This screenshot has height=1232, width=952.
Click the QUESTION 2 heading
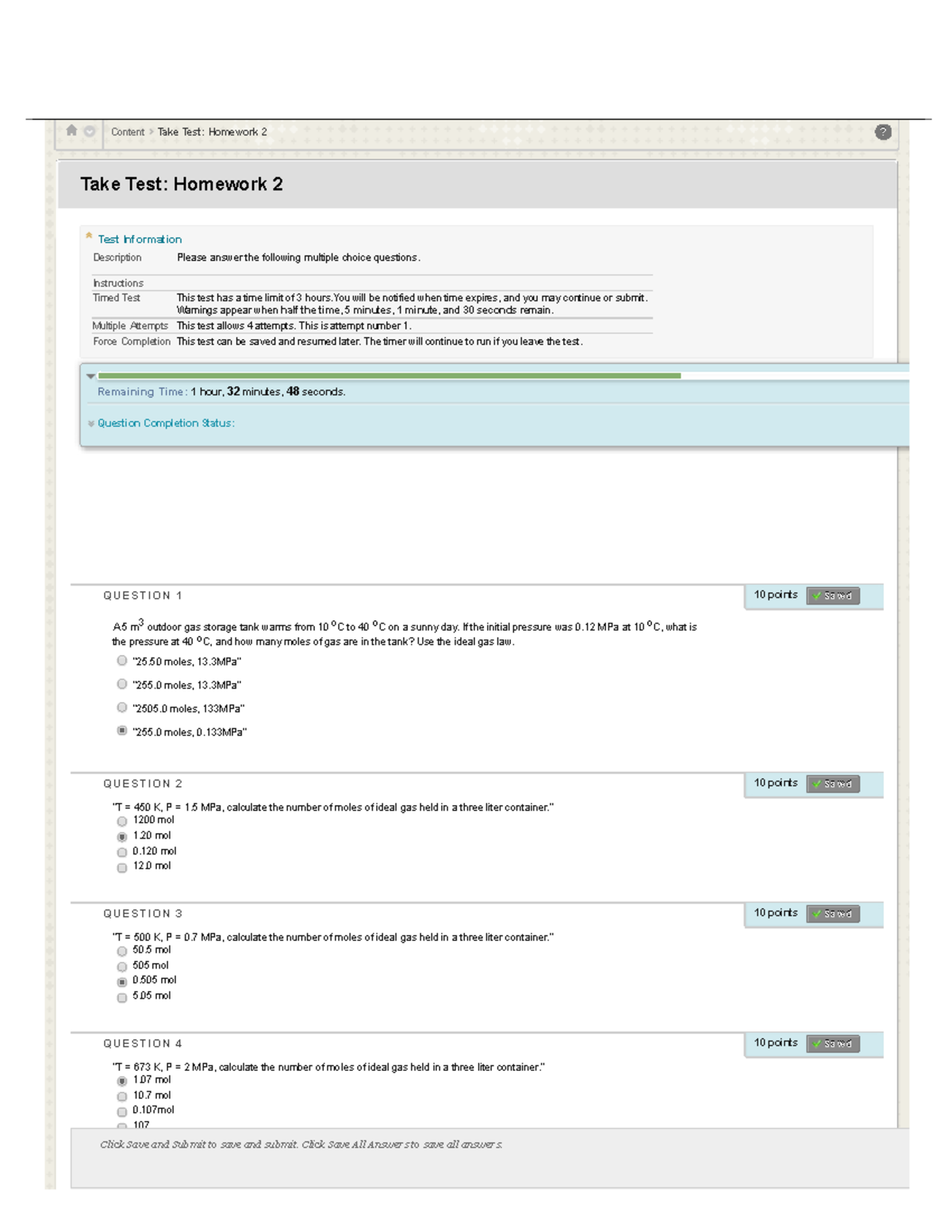pos(143,784)
